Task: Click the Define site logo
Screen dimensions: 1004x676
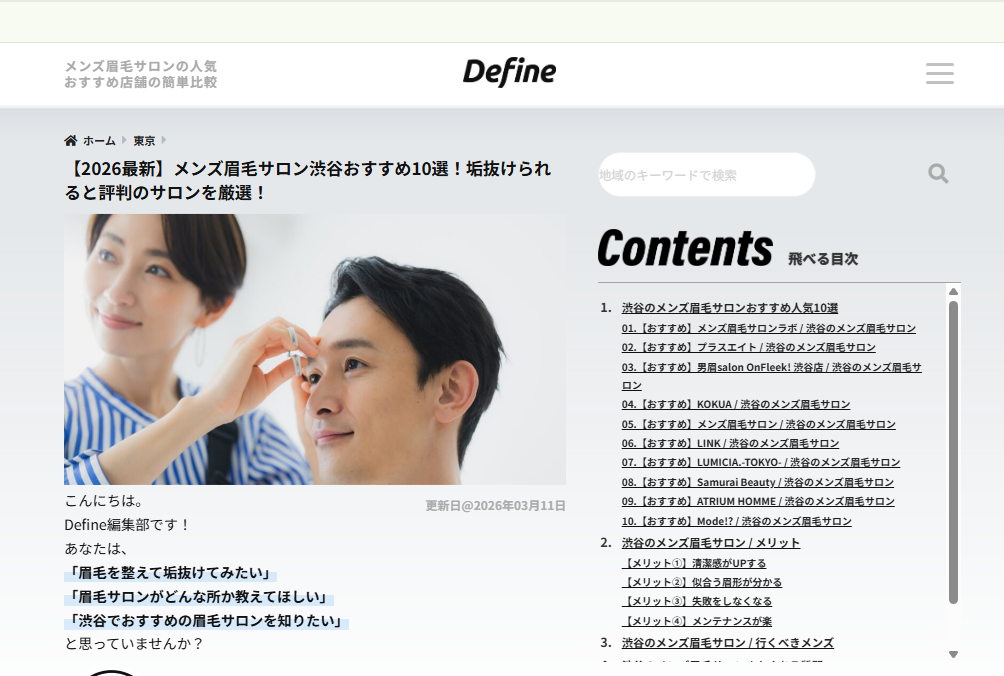Action: tap(509, 73)
